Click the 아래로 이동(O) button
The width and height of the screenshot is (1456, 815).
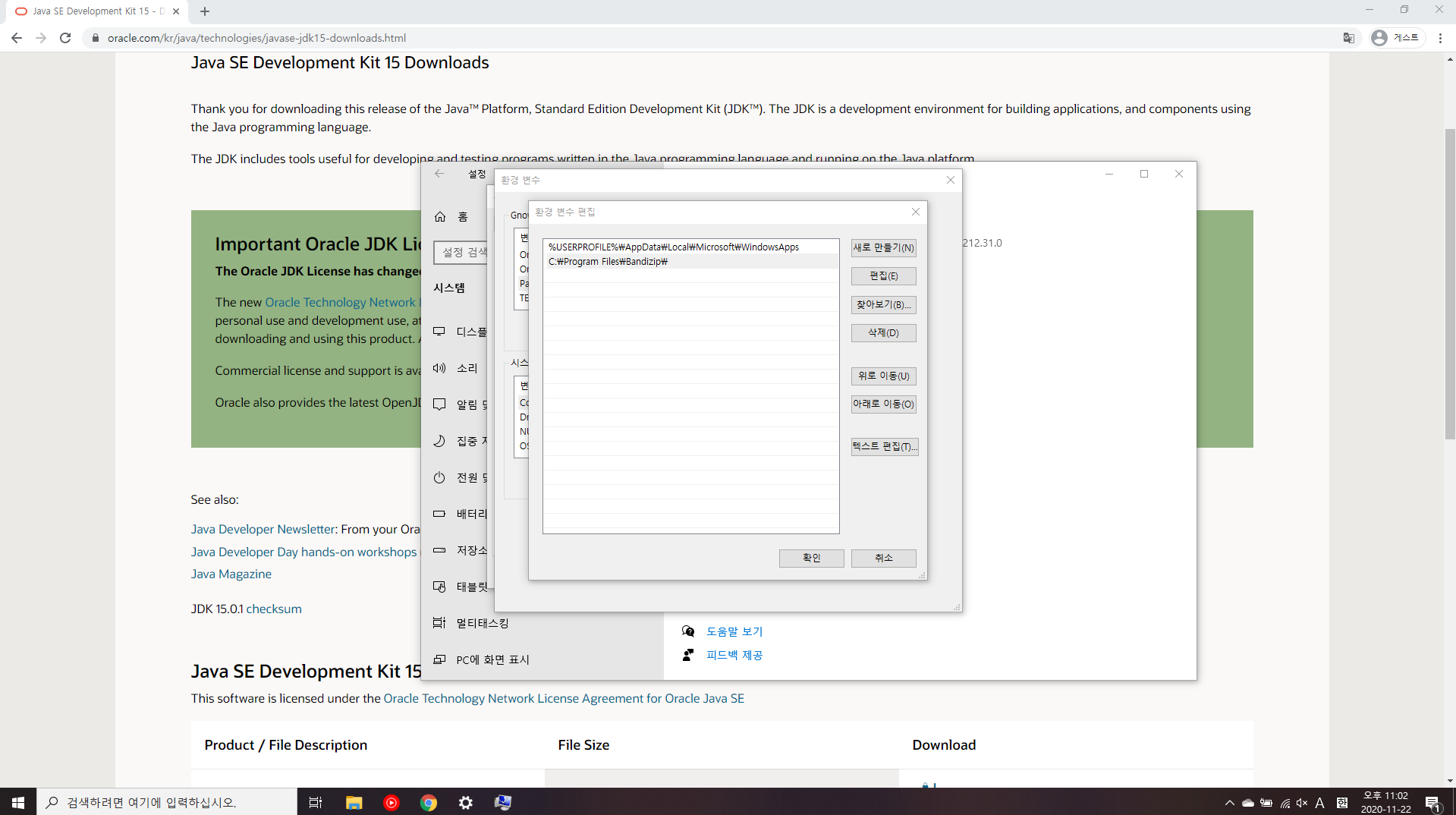pyautogui.click(x=883, y=404)
